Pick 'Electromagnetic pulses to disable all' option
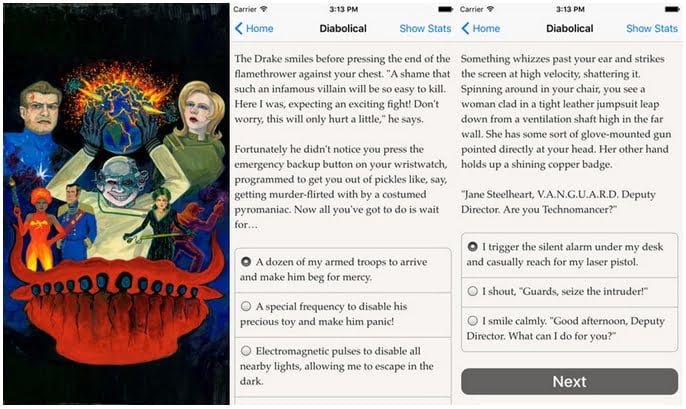 pos(343,366)
